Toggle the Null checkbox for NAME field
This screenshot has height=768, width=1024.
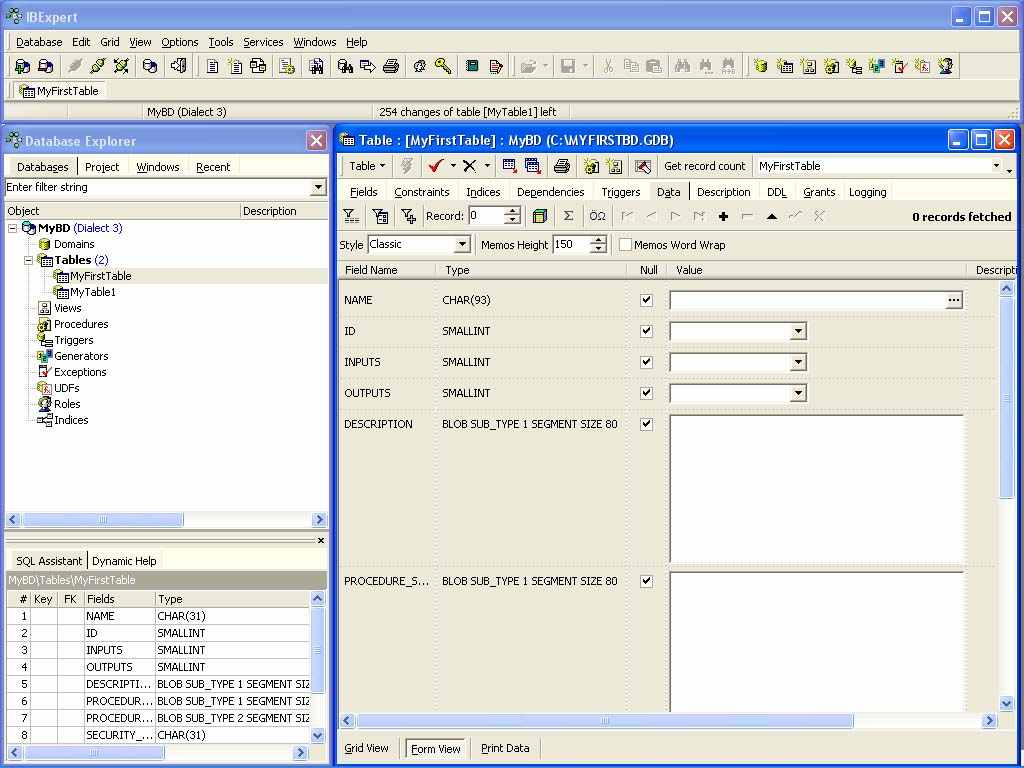[x=647, y=300]
